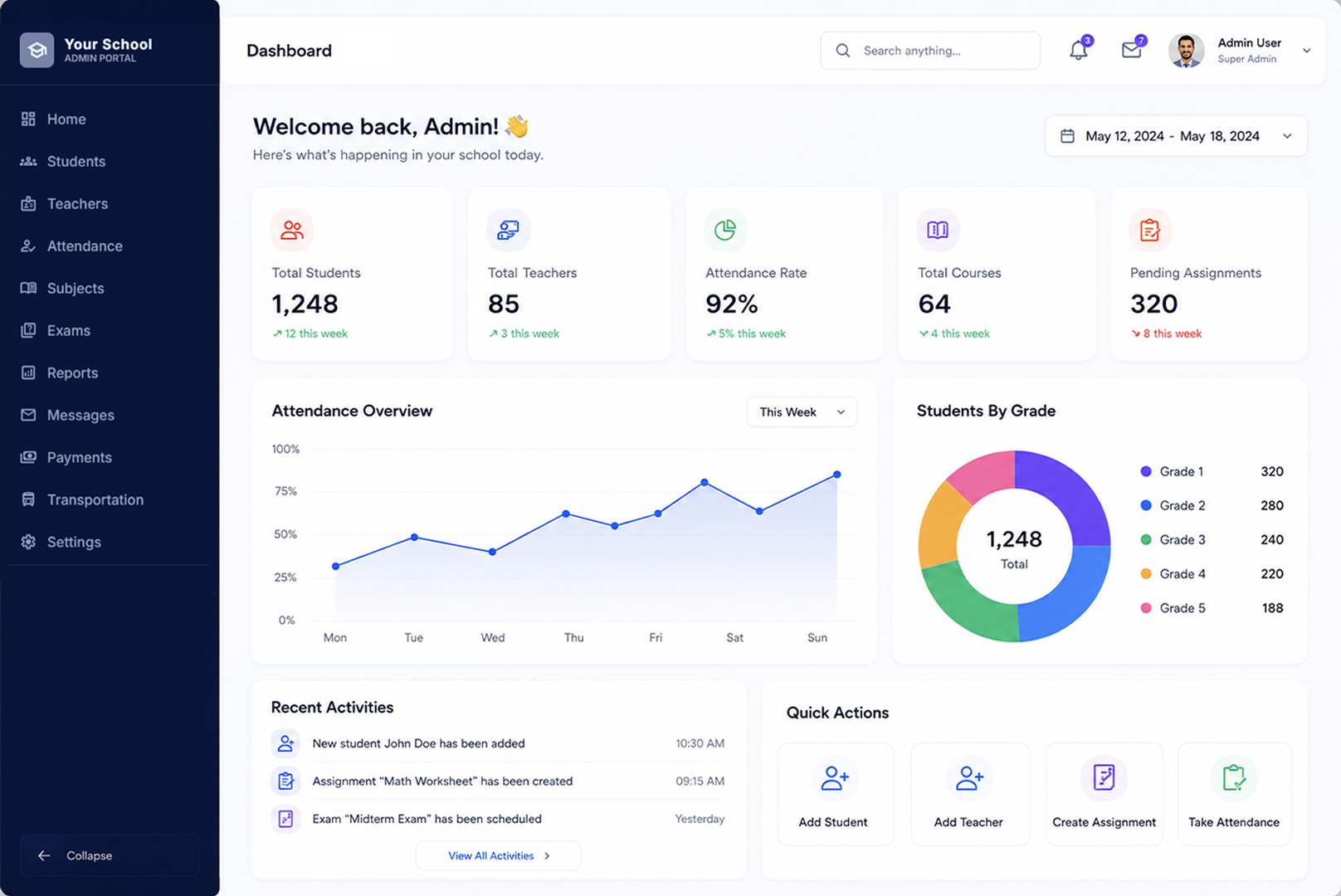The height and width of the screenshot is (896, 1341).
Task: Click the Collapse left arrow icon
Action: 44,855
